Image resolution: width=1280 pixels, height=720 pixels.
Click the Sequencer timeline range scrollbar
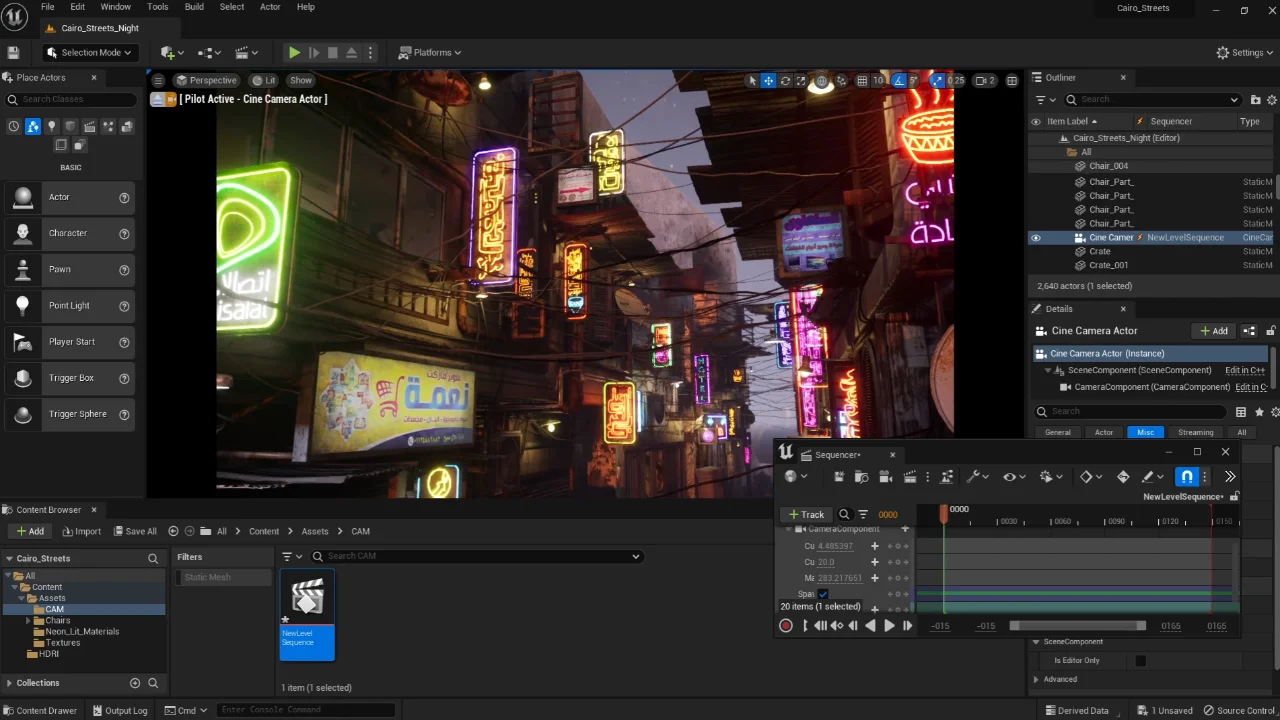[1078, 626]
